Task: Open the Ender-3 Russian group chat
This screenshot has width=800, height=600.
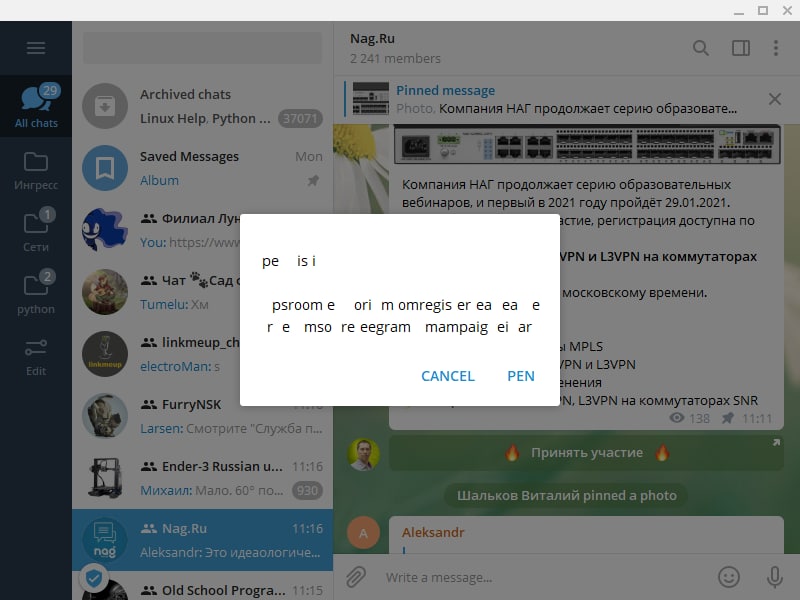Action: click(x=203, y=478)
